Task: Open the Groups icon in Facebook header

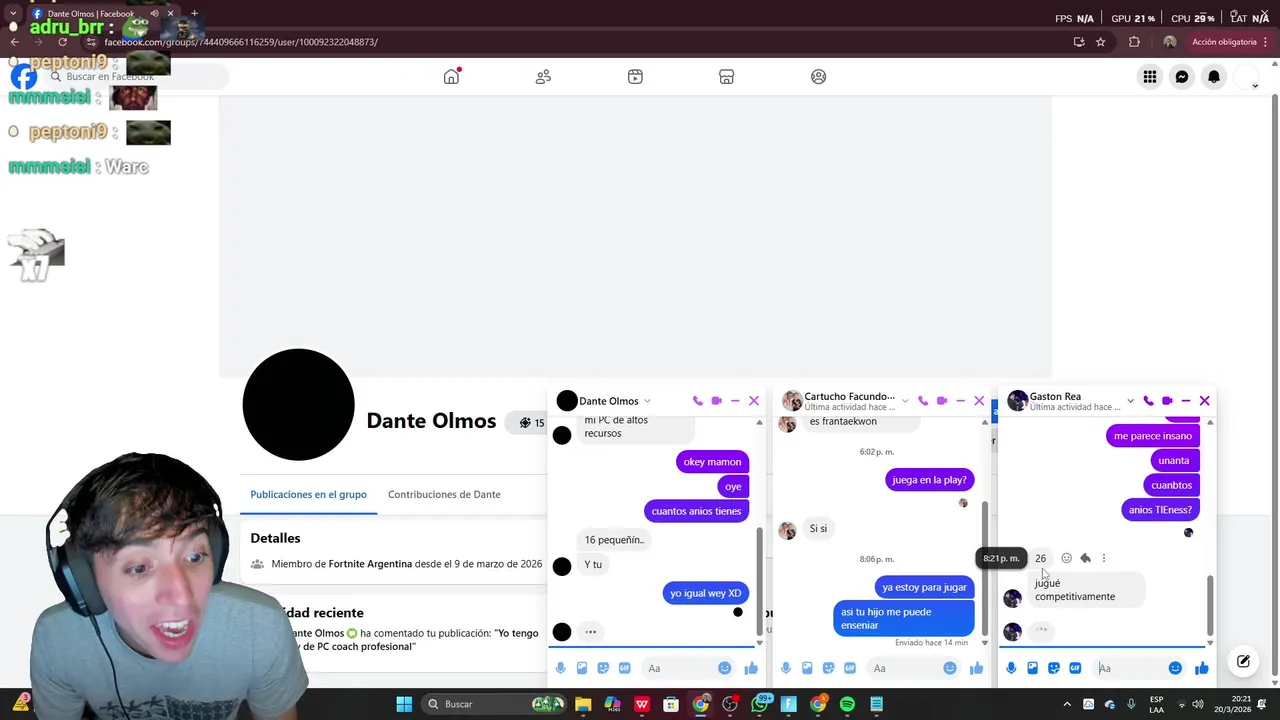Action: coord(819,77)
